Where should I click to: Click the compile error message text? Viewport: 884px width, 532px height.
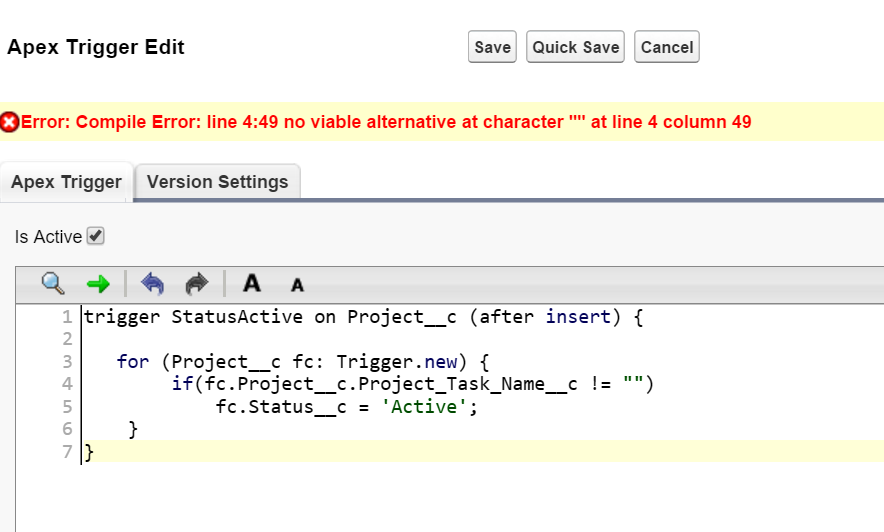click(x=386, y=122)
